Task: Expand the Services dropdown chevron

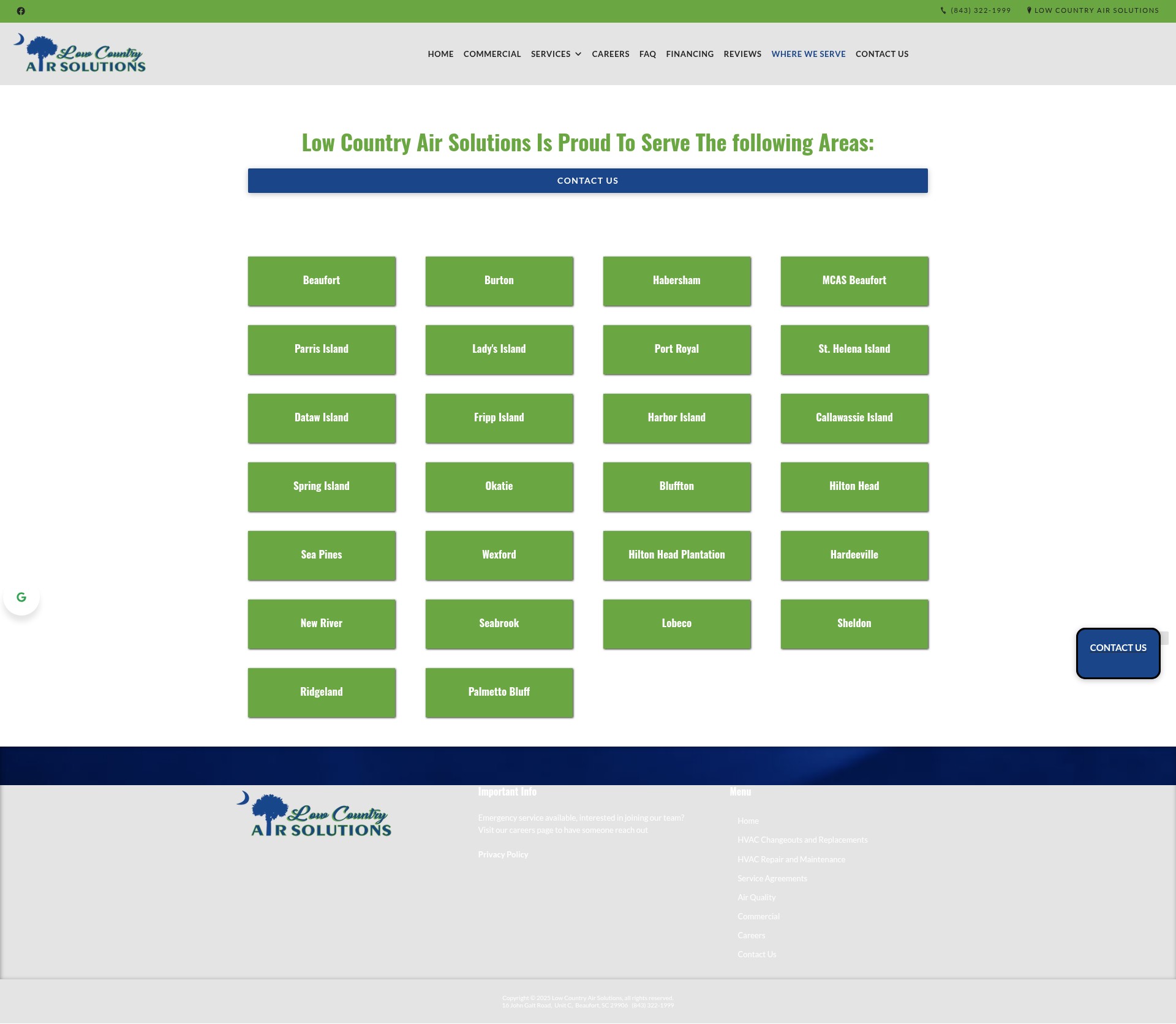Action: pyautogui.click(x=578, y=54)
